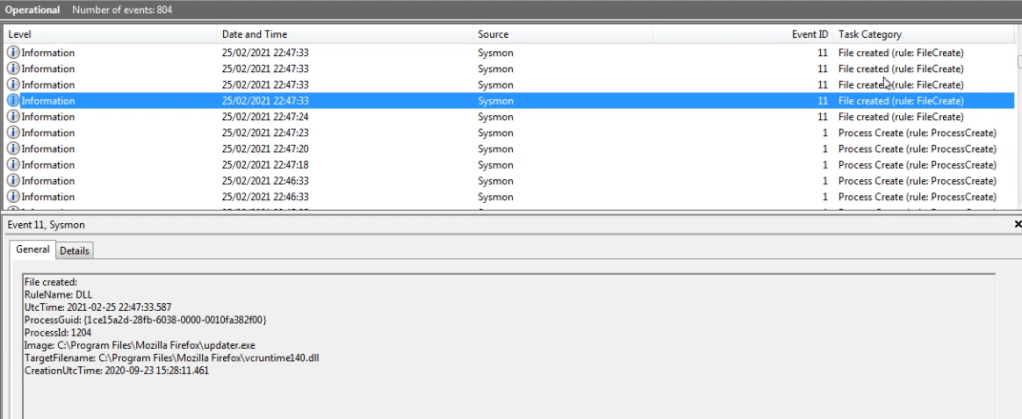Image resolution: width=1022 pixels, height=419 pixels.
Task: Click the information icon in the first event row
Action: [14, 53]
